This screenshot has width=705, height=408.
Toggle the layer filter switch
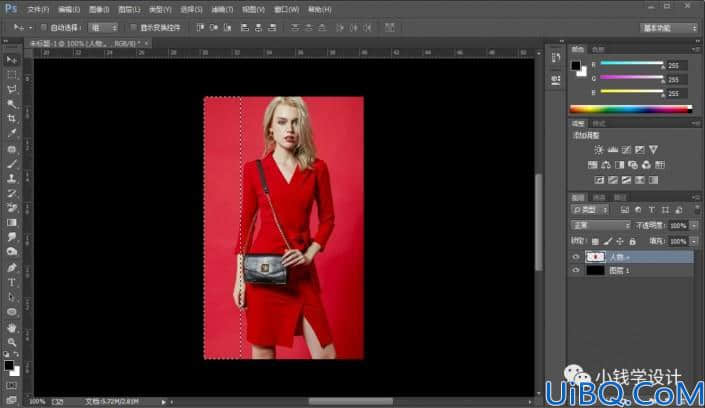pos(697,210)
